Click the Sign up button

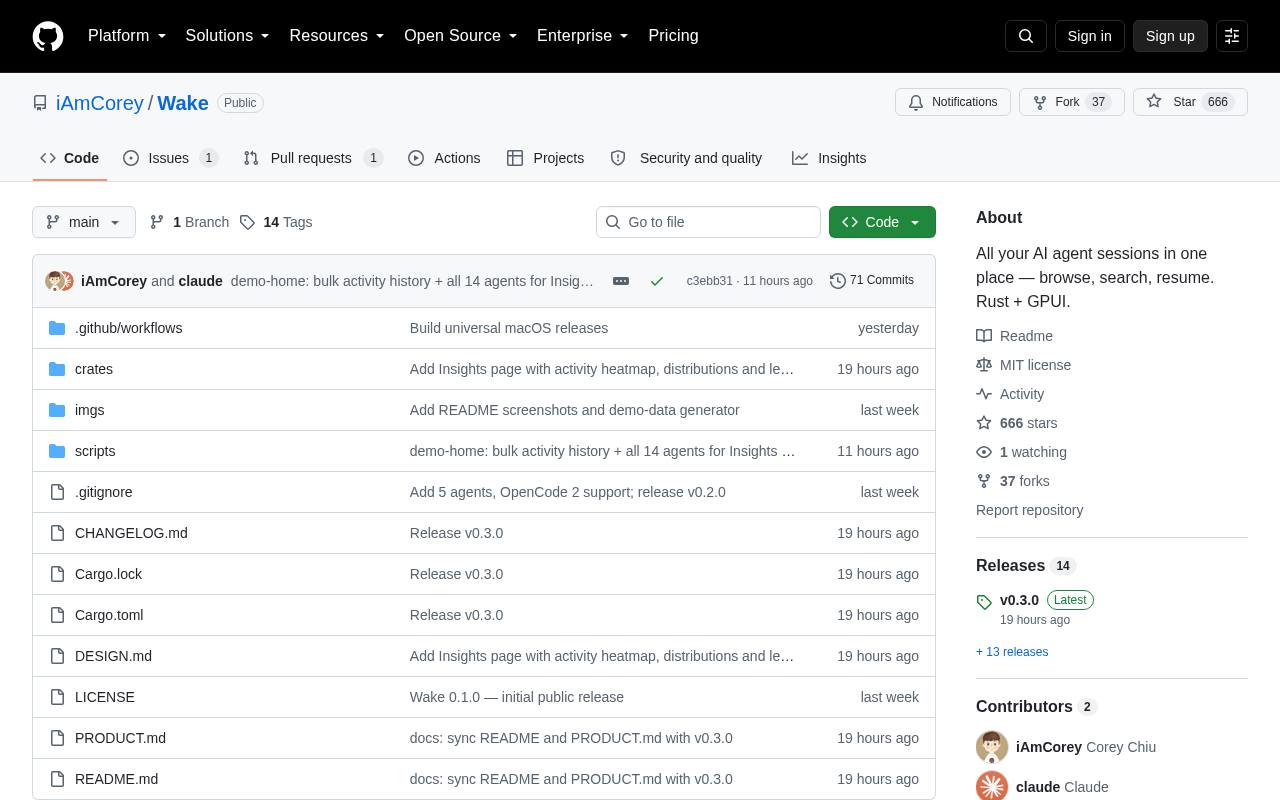click(x=1170, y=36)
